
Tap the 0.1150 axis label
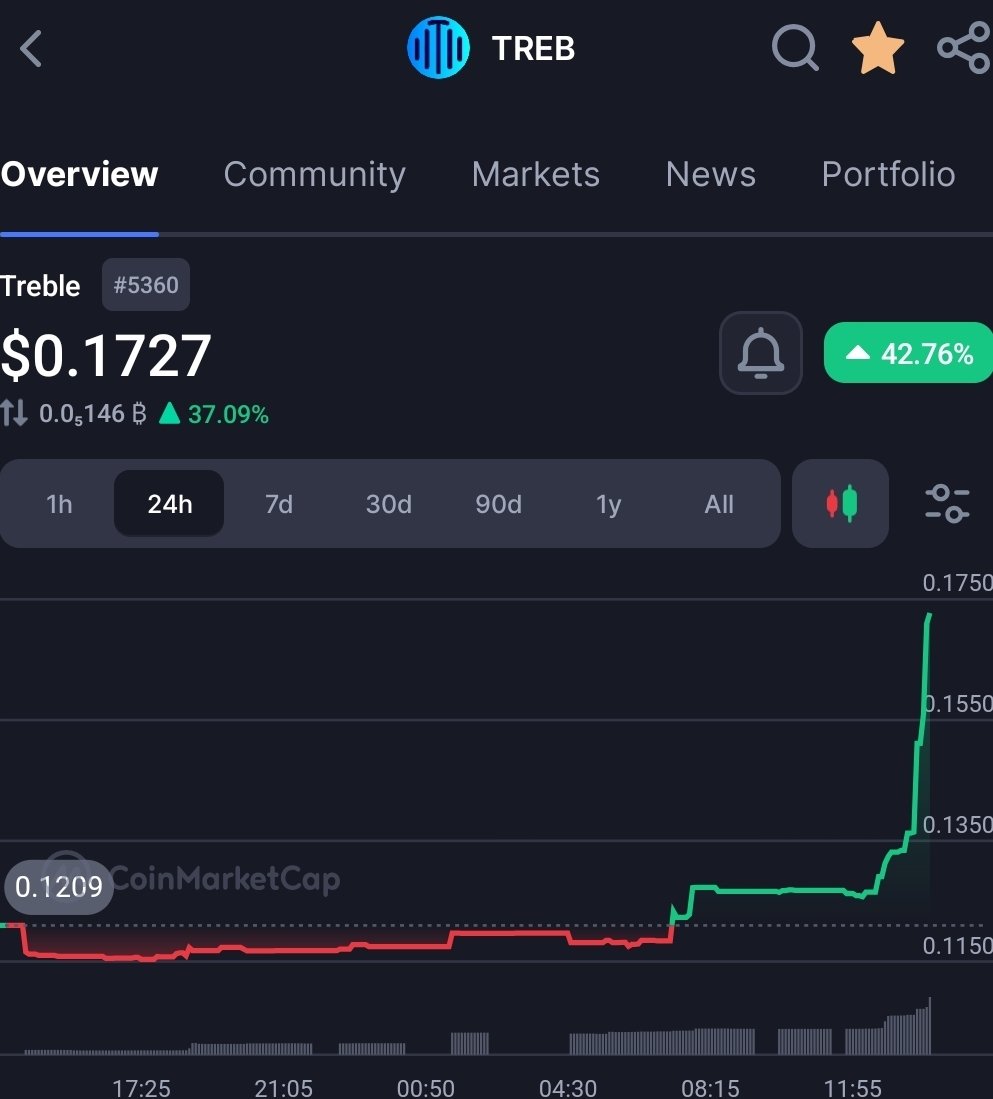(957, 946)
